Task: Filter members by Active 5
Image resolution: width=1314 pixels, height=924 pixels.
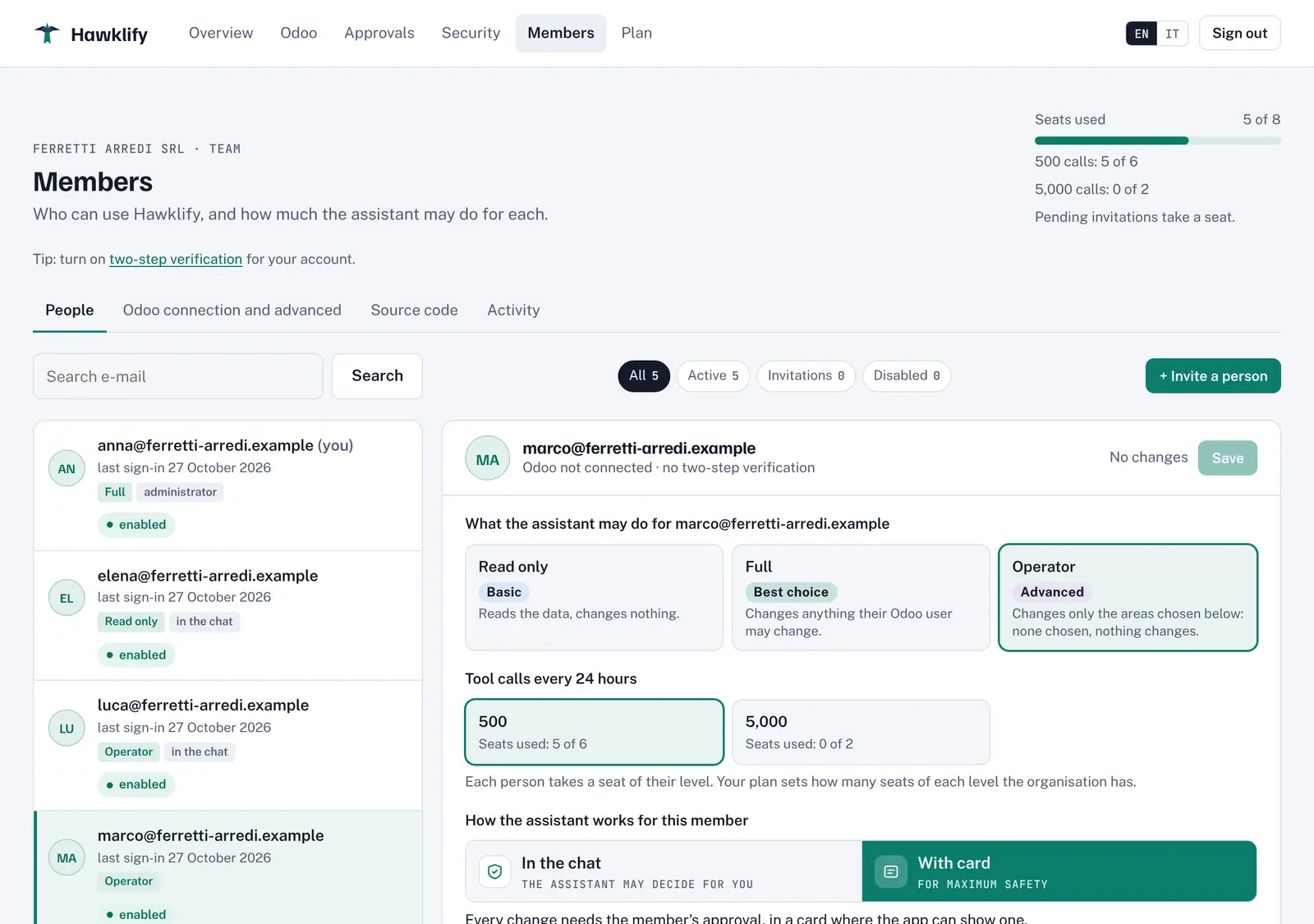Action: coord(713,376)
